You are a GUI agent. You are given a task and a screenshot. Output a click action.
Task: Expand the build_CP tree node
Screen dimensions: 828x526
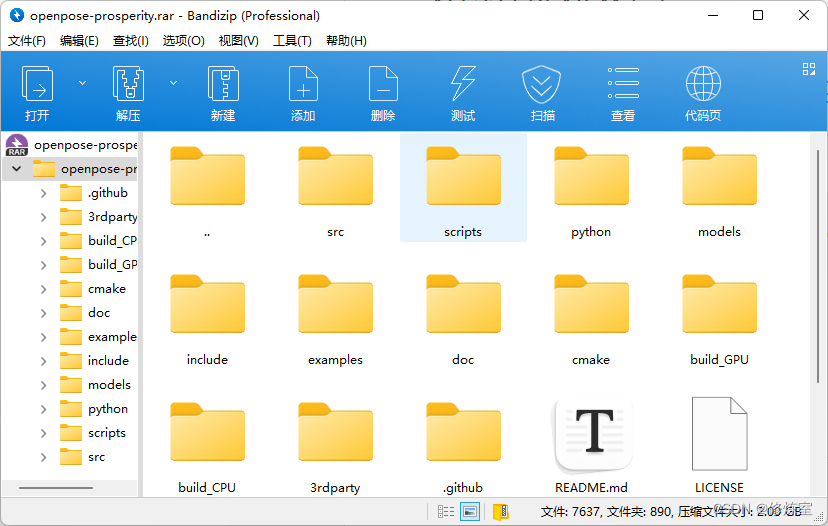click(x=43, y=241)
